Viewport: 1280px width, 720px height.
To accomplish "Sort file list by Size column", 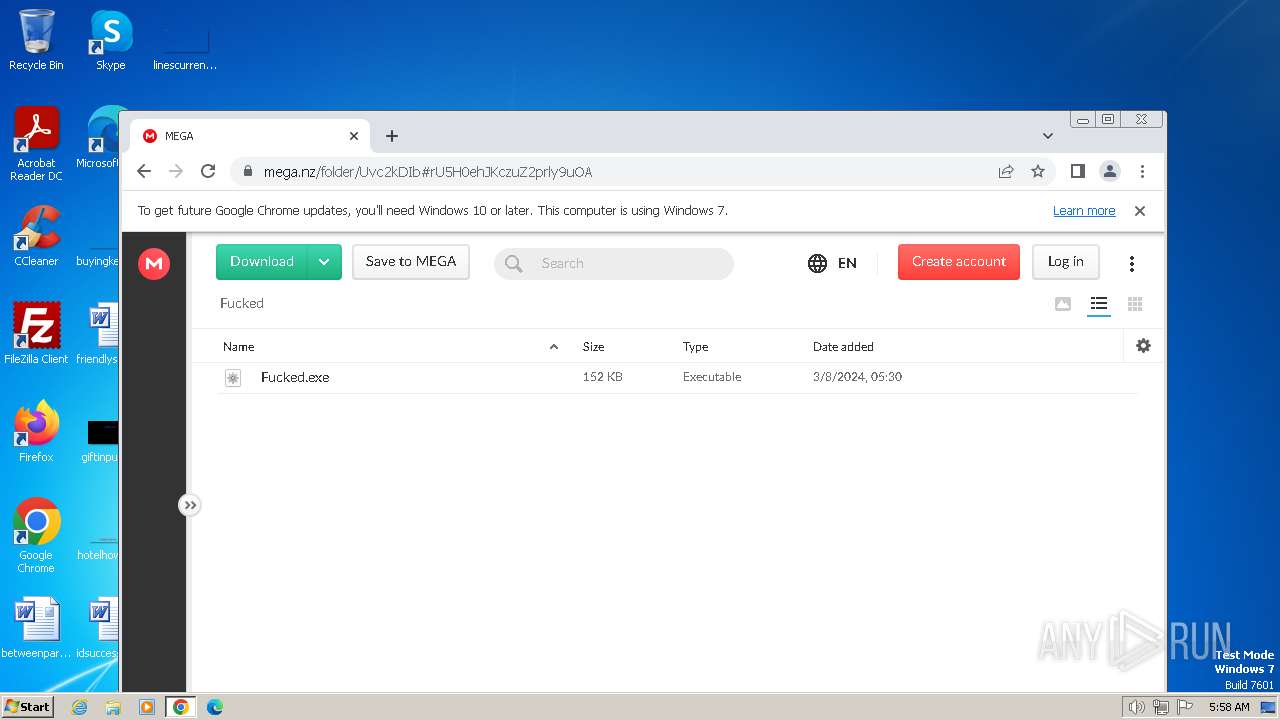I will pos(594,347).
